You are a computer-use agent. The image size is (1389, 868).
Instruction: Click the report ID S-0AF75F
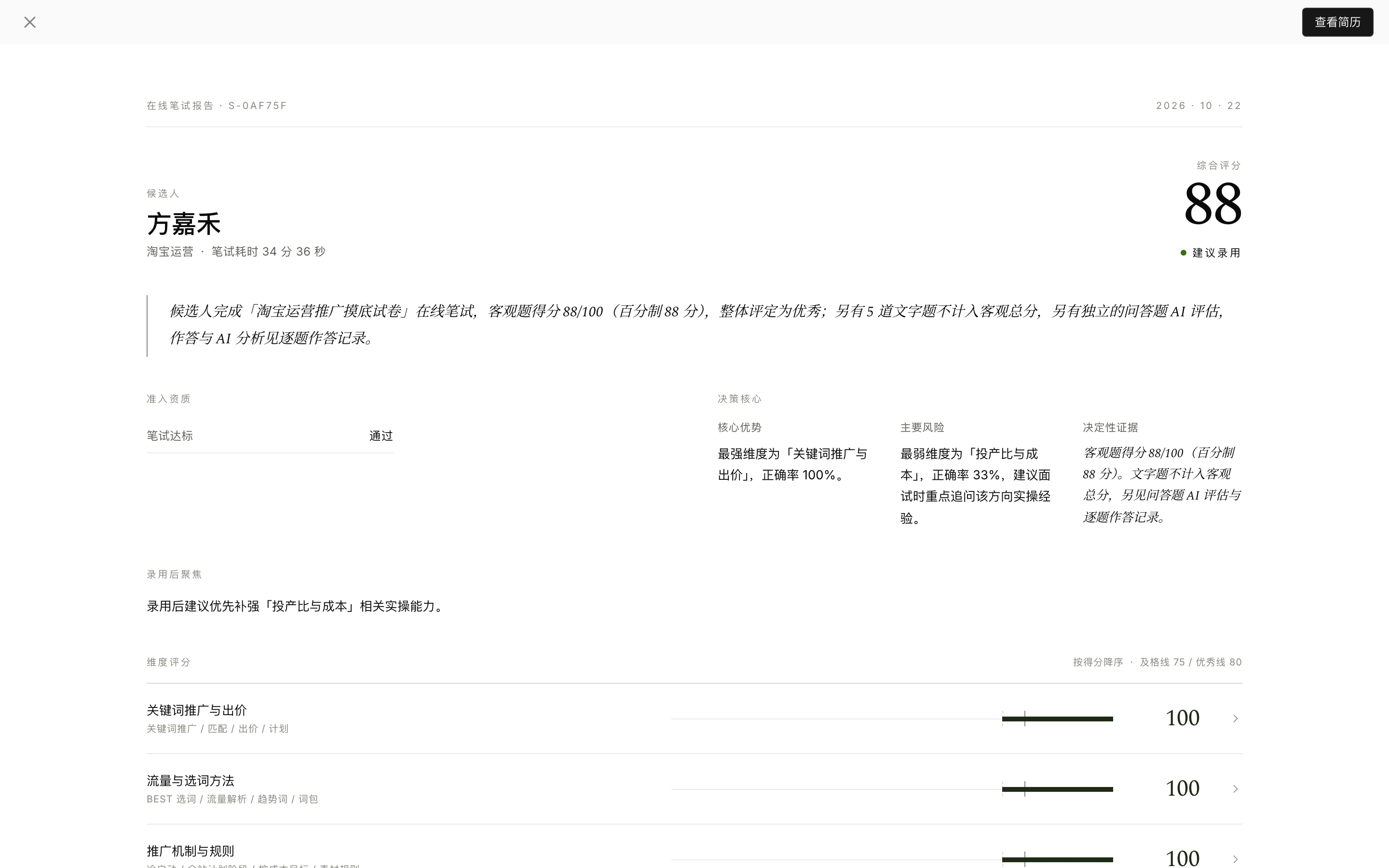(257, 106)
